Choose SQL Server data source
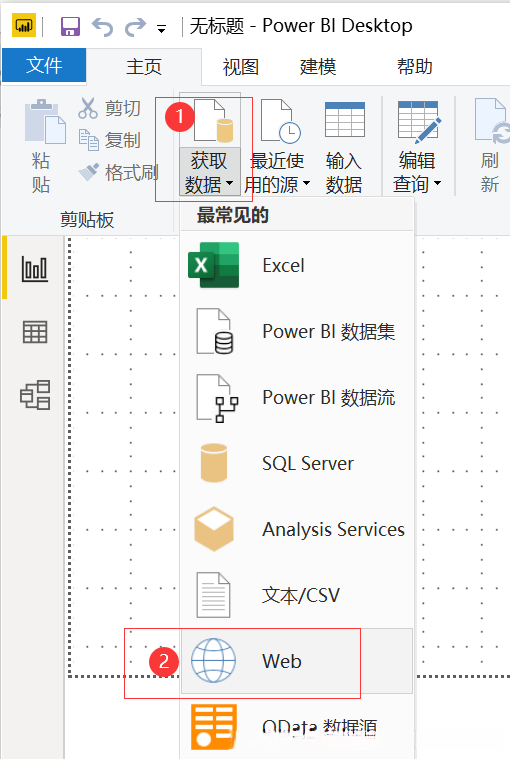Image resolution: width=510 pixels, height=759 pixels. tap(297, 463)
